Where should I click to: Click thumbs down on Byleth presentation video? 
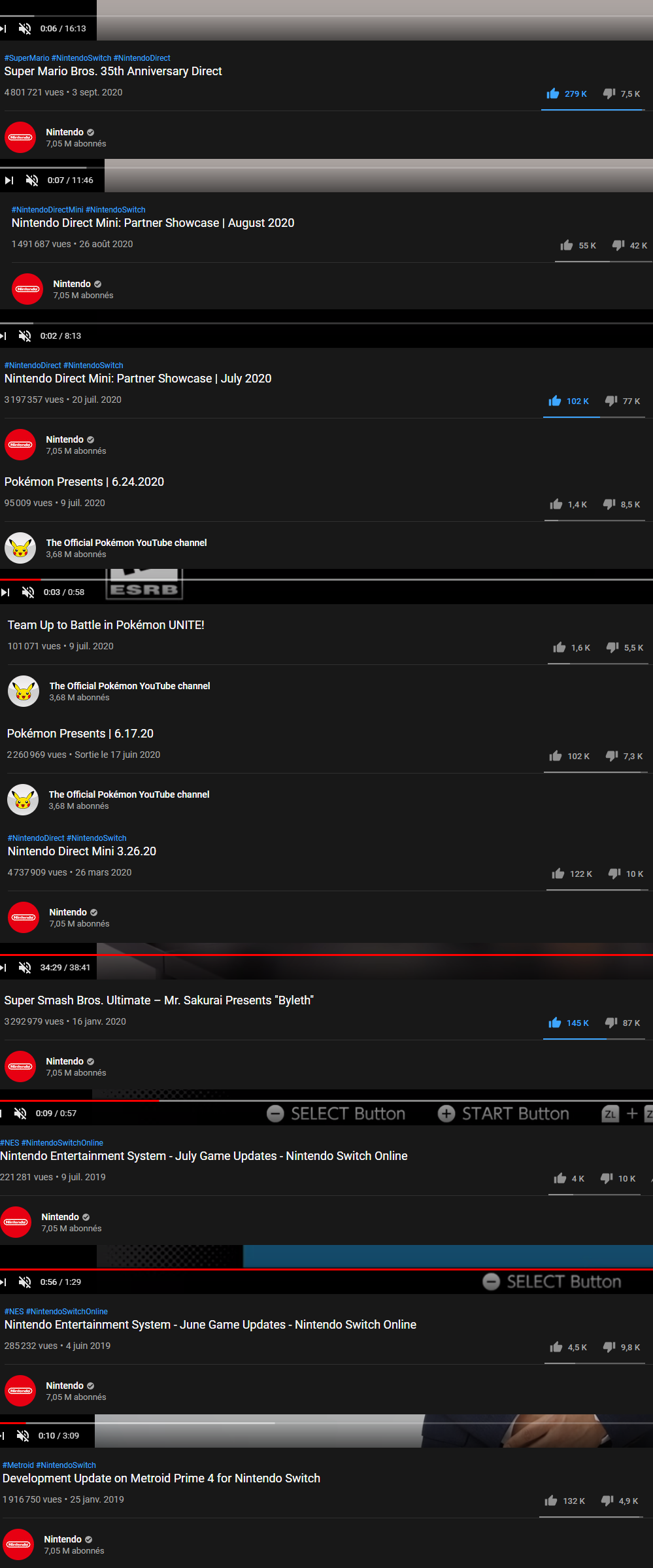point(611,1023)
